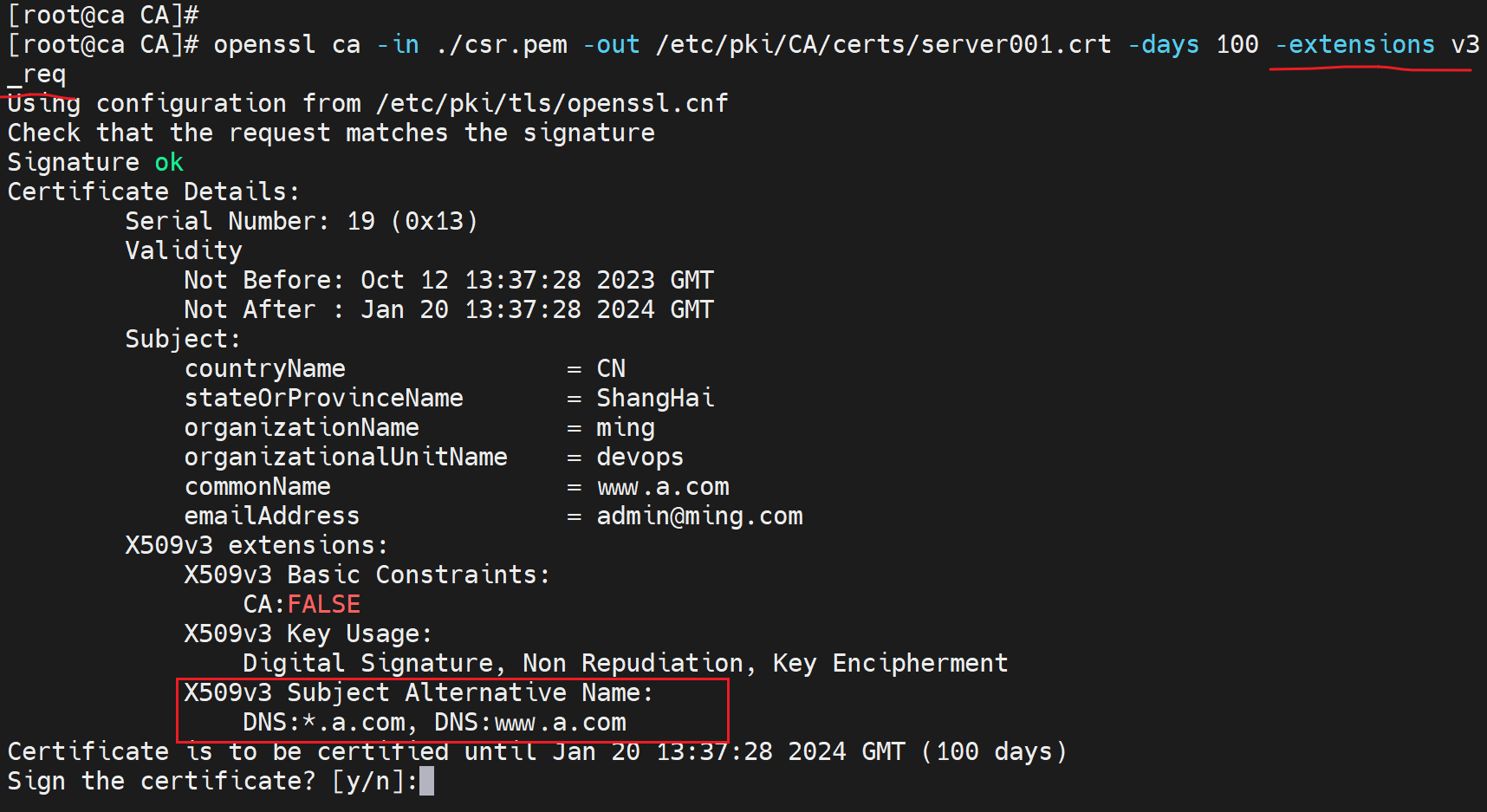Click the terminal cursor after the y/n prompt
Screen dimensions: 1487x812
click(x=426, y=781)
